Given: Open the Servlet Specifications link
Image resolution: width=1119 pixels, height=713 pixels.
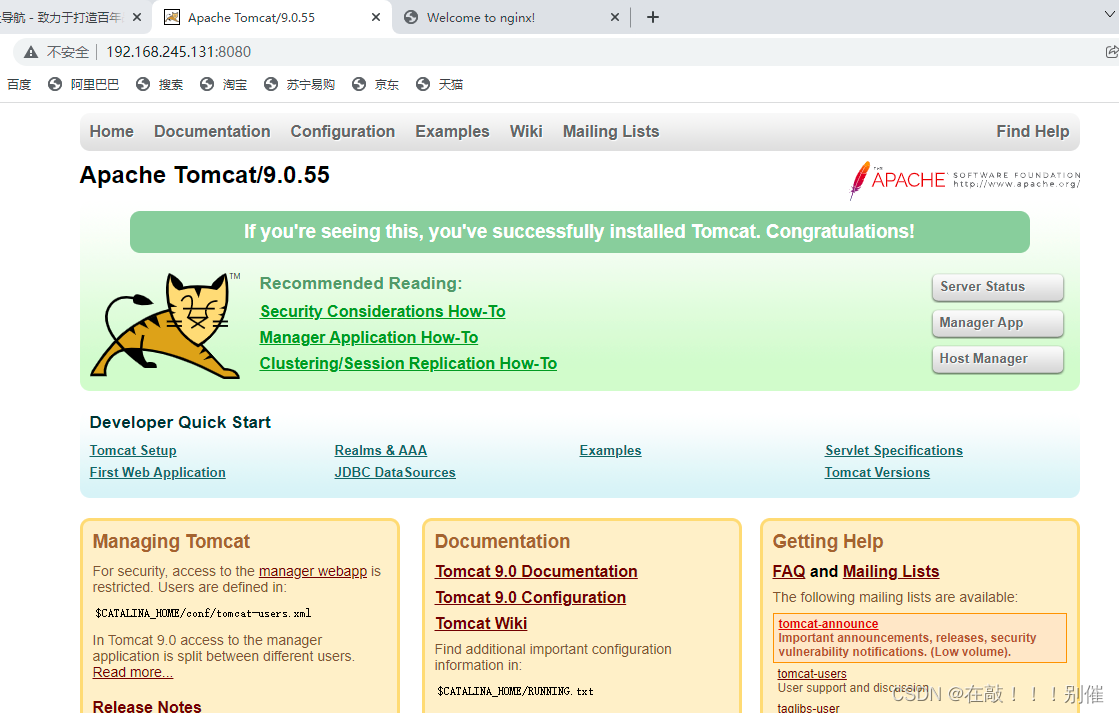Looking at the screenshot, I should [893, 450].
